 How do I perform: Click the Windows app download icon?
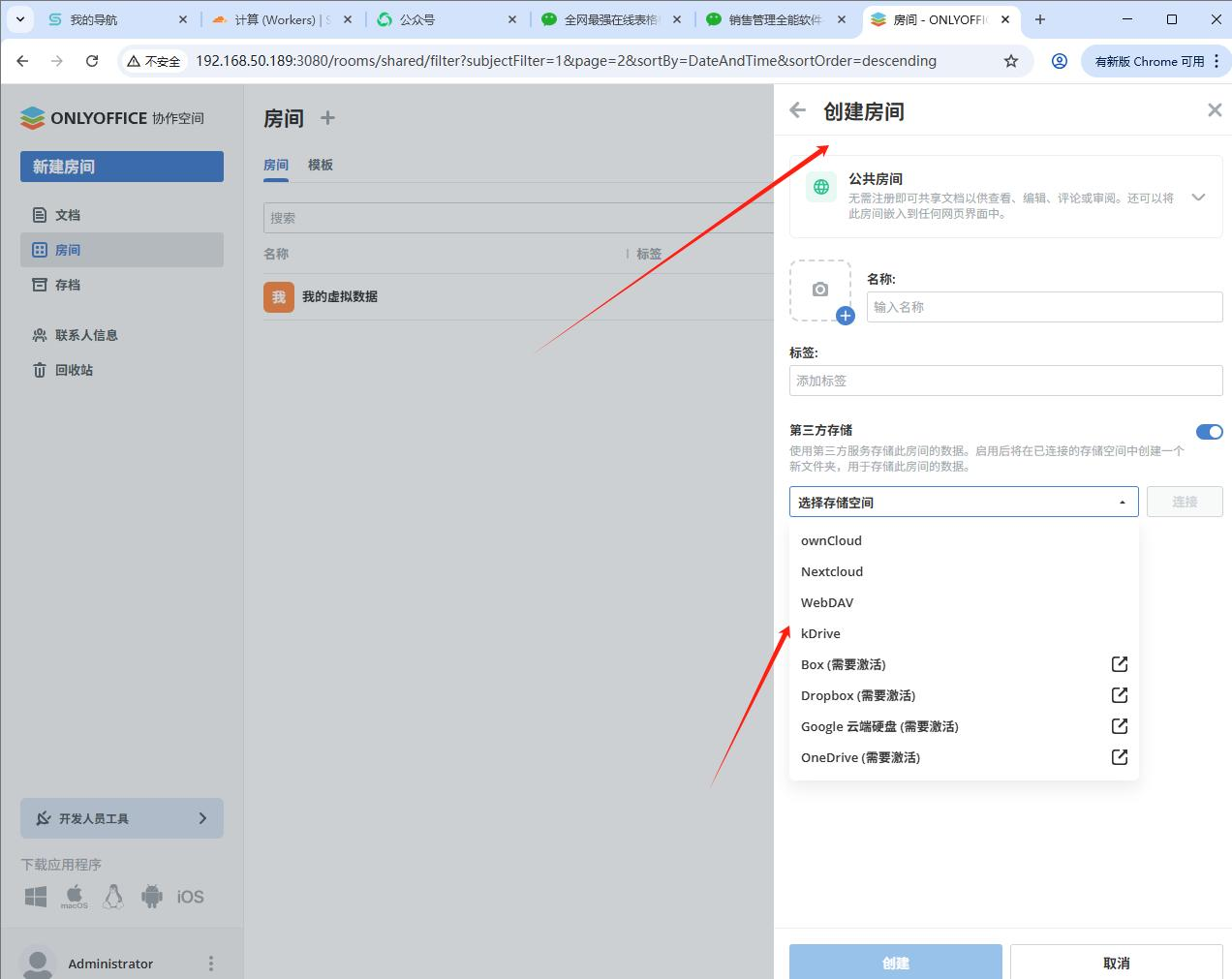click(36, 897)
